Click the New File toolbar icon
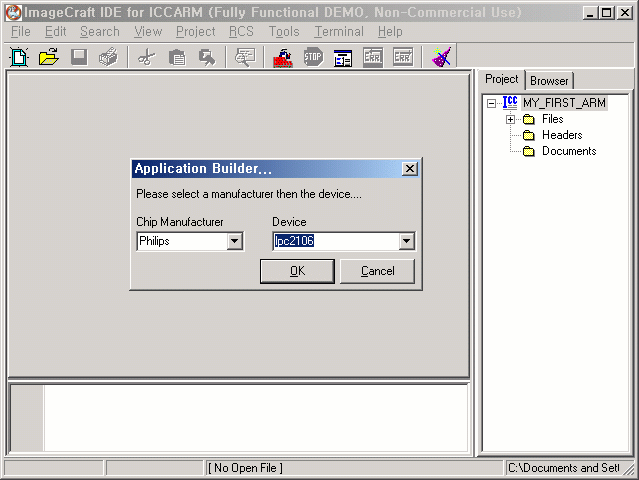This screenshot has height=480, width=639. click(x=19, y=57)
